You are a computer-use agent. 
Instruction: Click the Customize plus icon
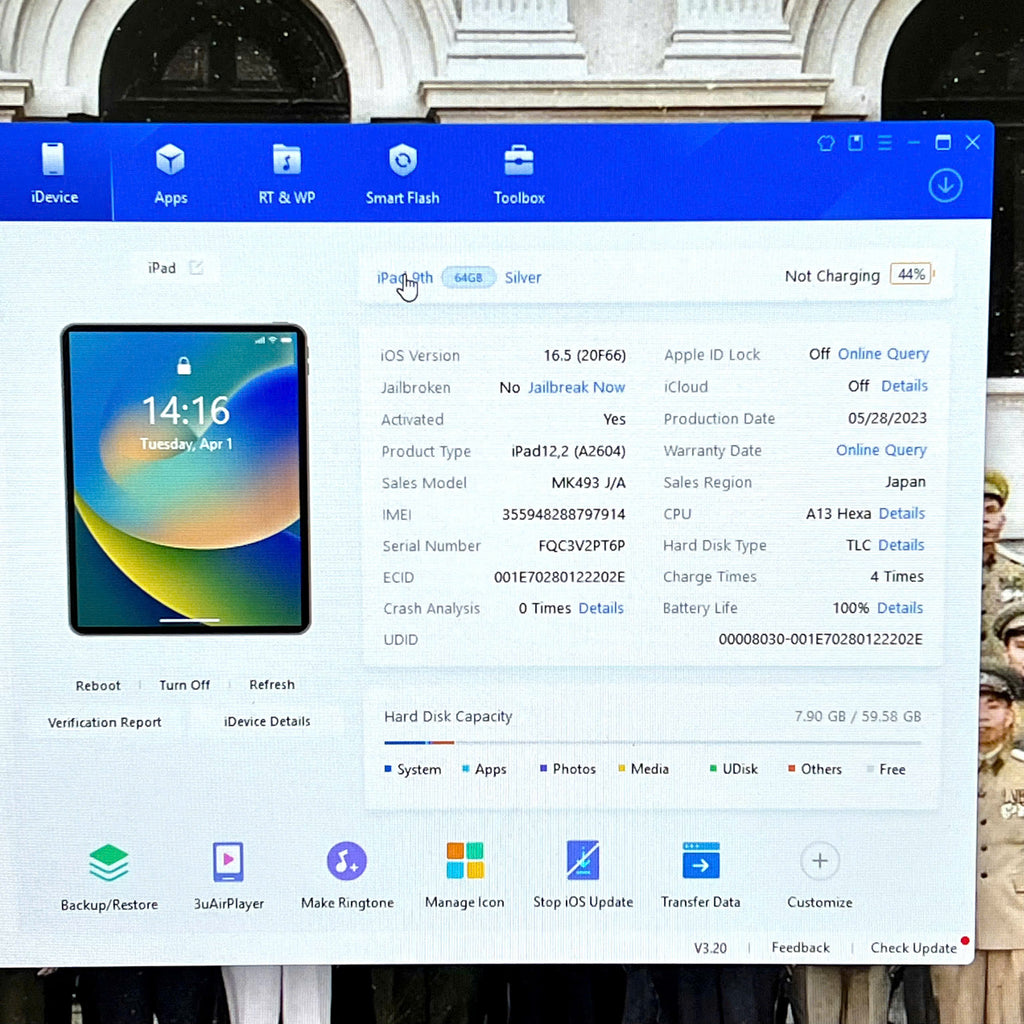(819, 860)
